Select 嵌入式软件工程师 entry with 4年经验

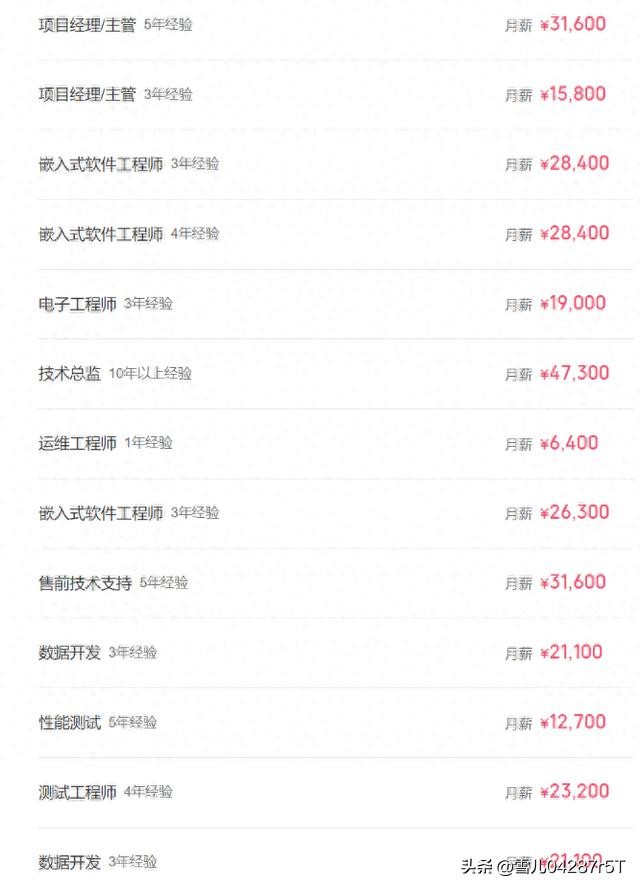[x=100, y=234]
